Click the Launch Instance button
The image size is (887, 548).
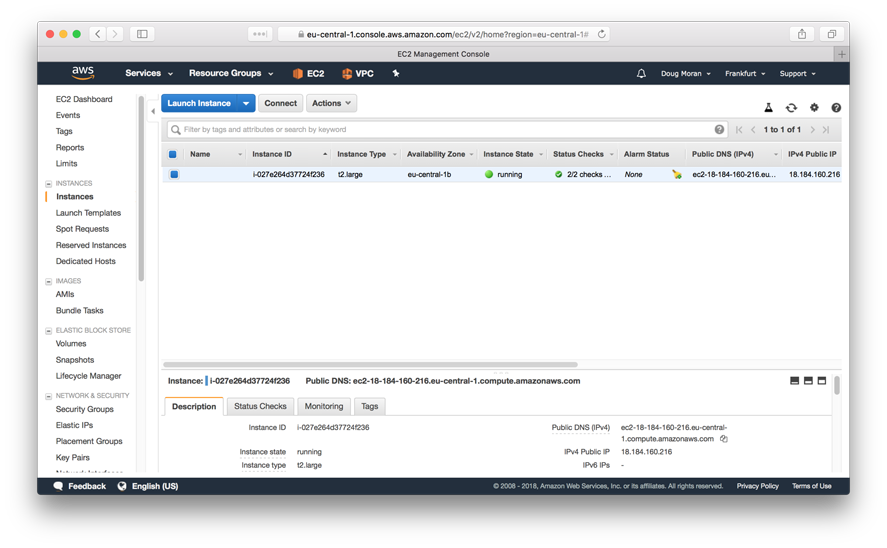199,103
